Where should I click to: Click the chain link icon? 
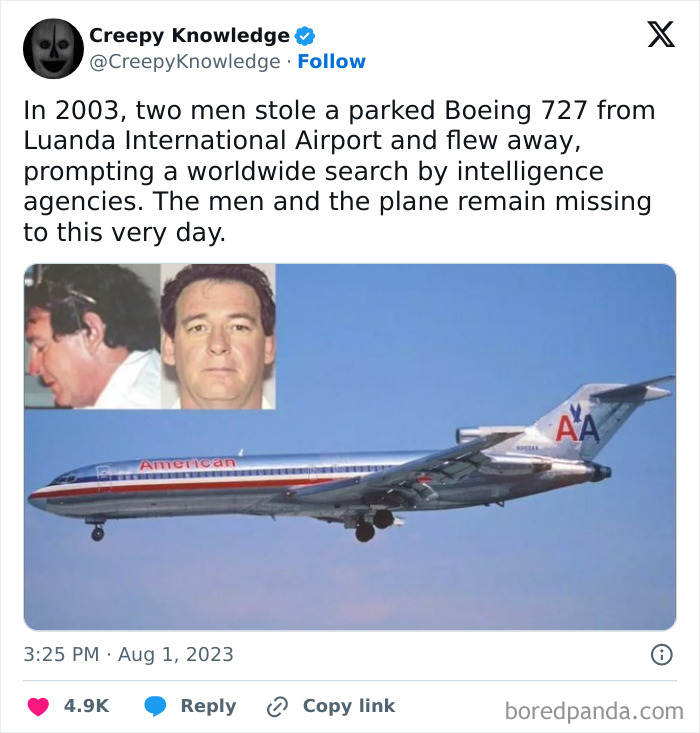(x=277, y=706)
